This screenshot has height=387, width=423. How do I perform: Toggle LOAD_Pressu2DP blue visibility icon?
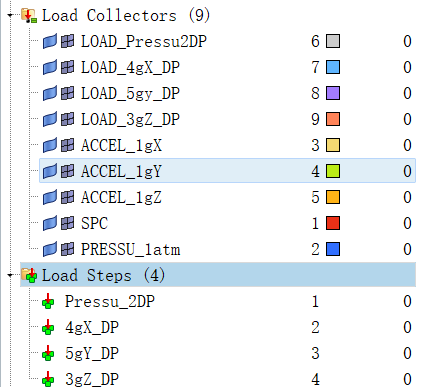pos(50,41)
